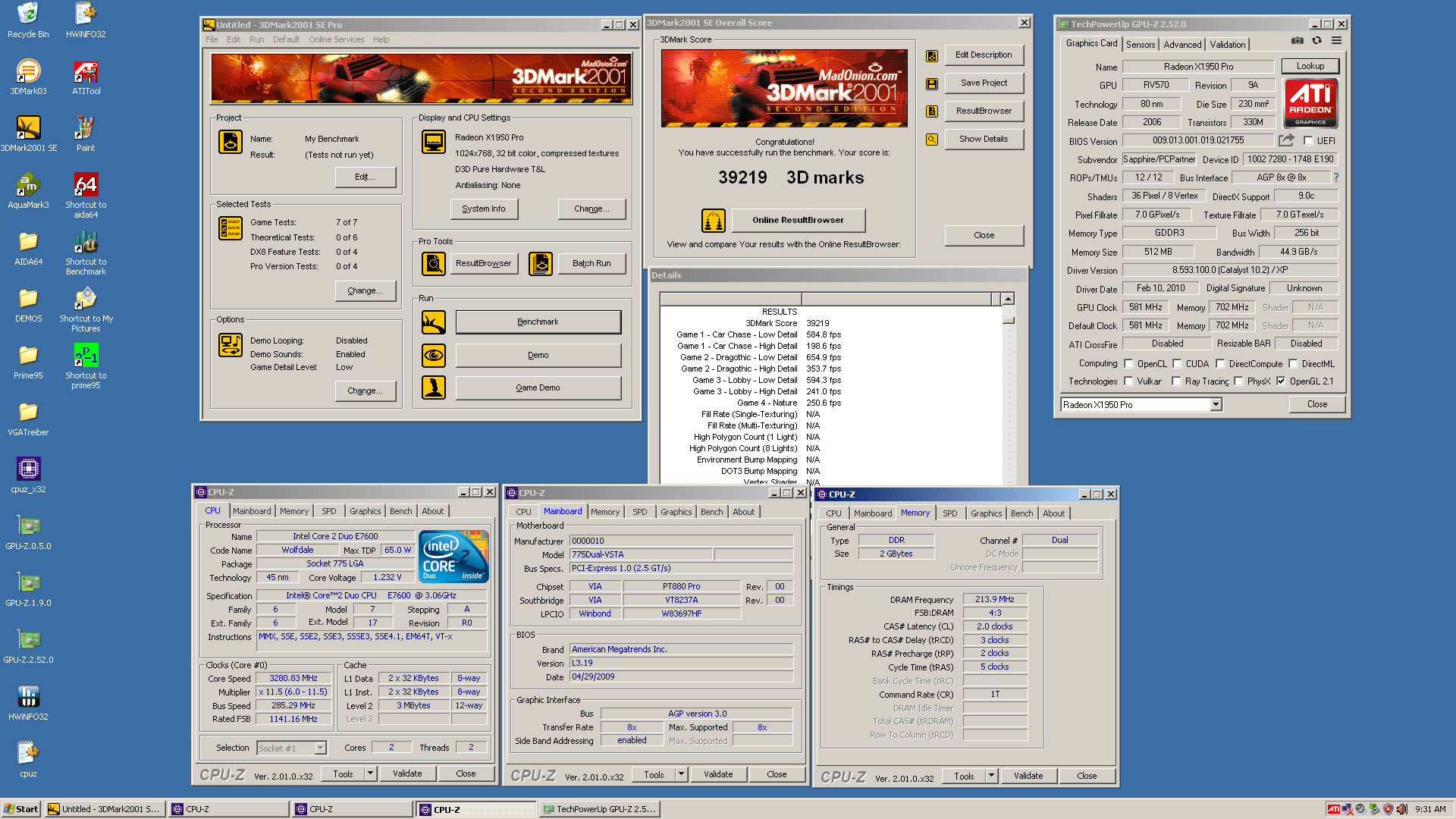1456x819 pixels.
Task: Open the SPD tab in the CPU-Z Memory window
Action: pyautogui.click(x=949, y=513)
